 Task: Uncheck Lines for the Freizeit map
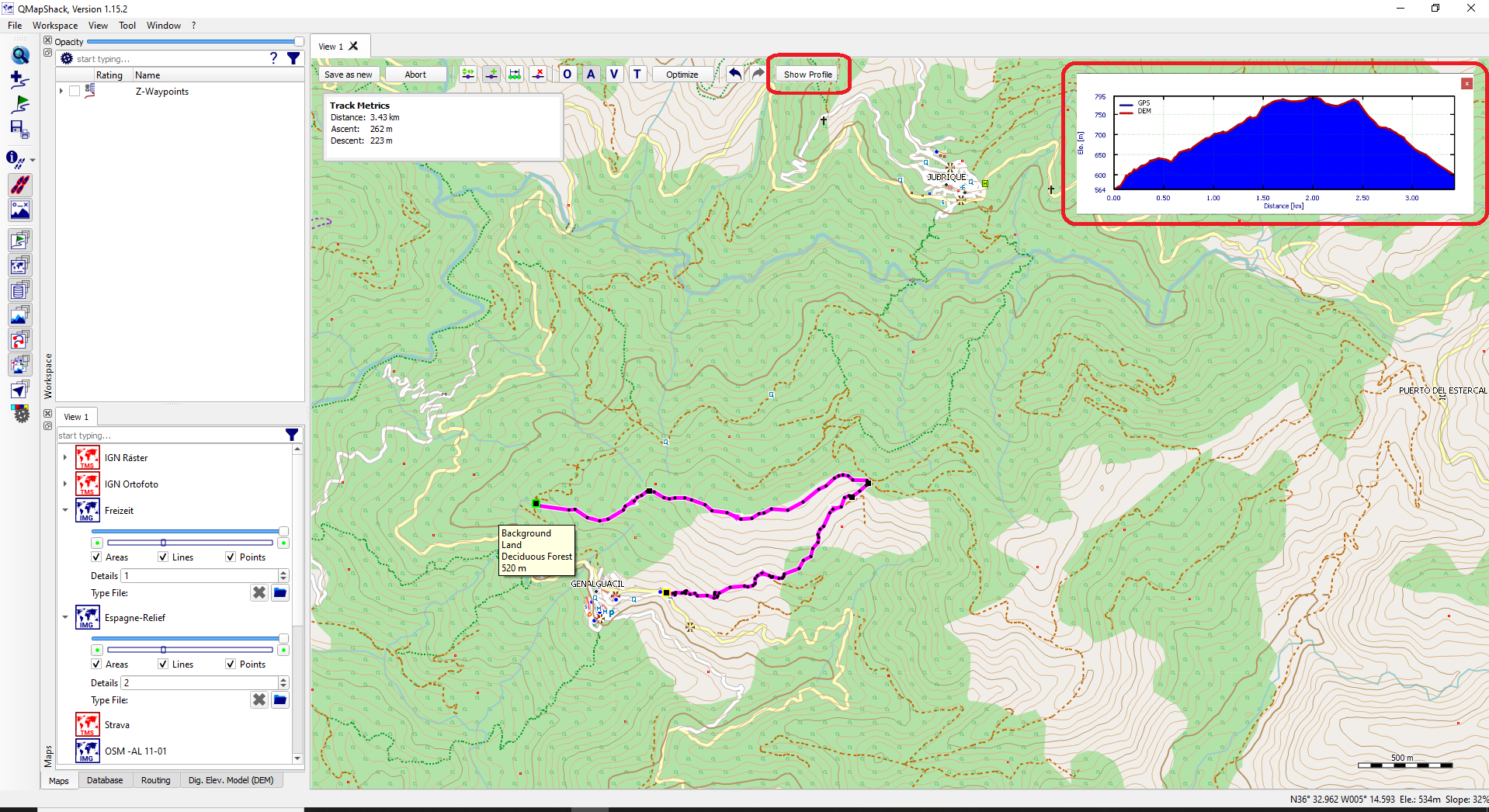(163, 557)
